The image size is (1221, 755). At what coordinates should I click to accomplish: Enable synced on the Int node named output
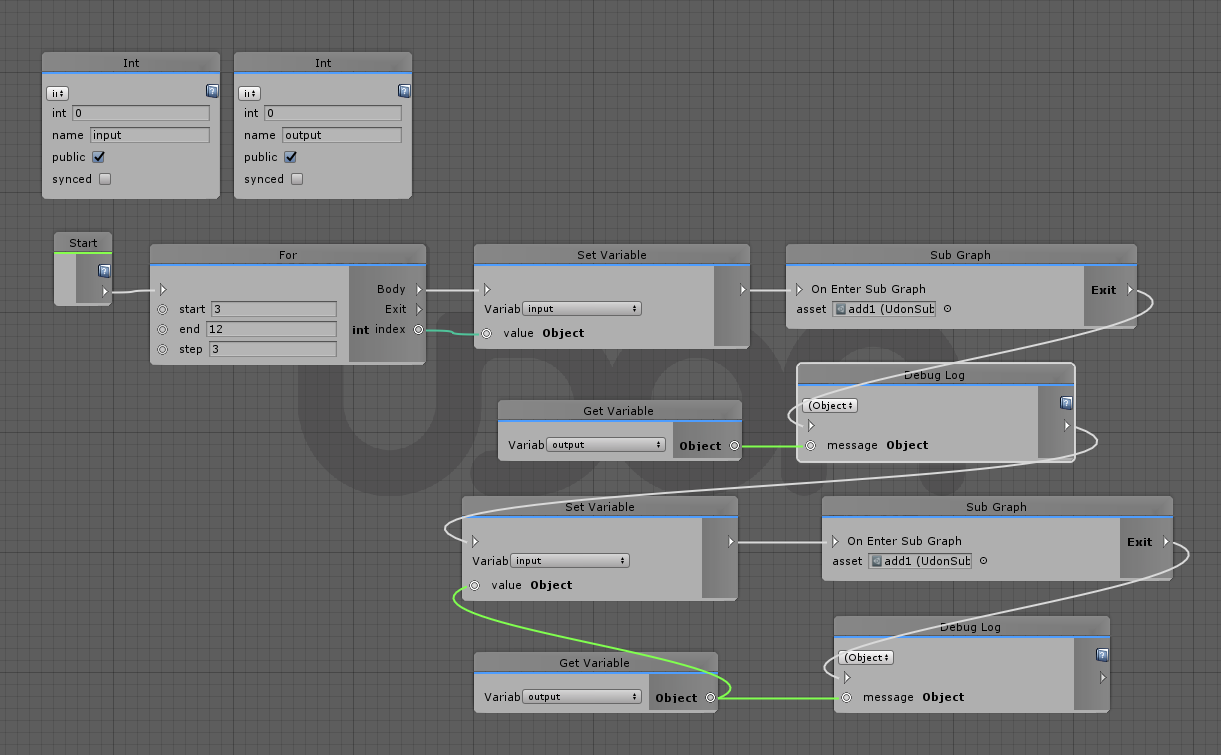[296, 179]
